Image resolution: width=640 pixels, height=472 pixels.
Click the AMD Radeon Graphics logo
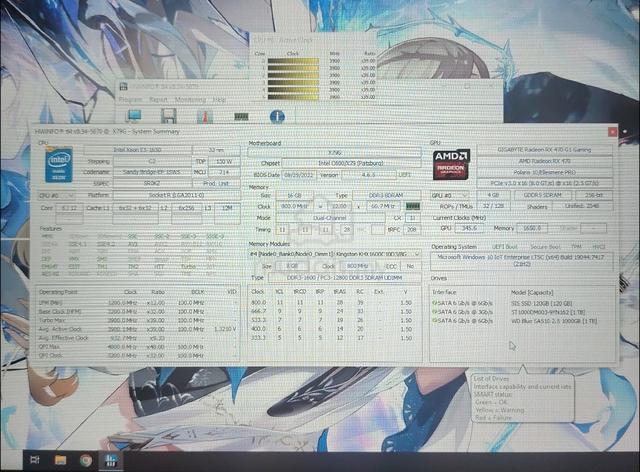[x=451, y=165]
